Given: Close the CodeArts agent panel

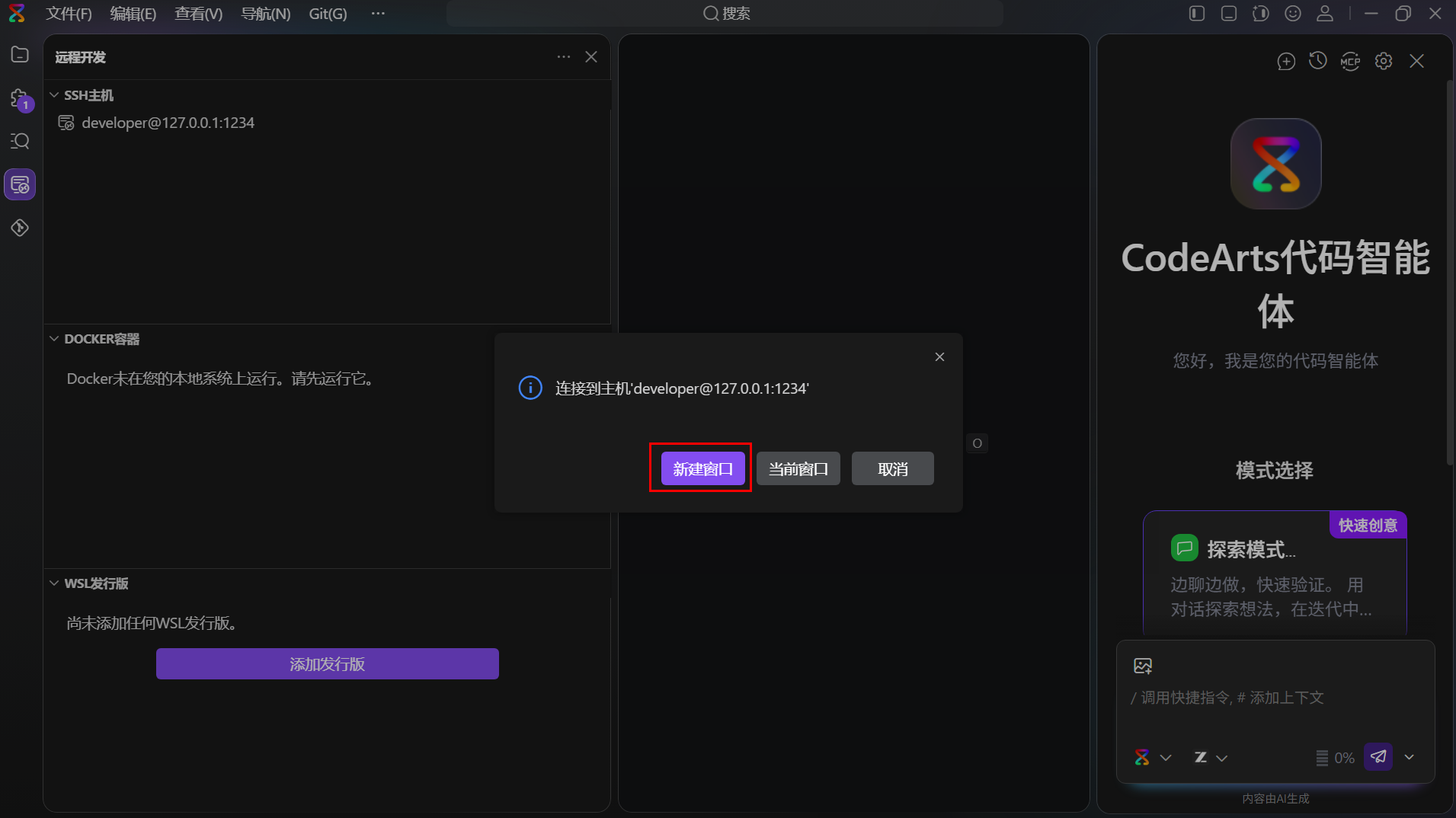Looking at the screenshot, I should [x=1416, y=61].
